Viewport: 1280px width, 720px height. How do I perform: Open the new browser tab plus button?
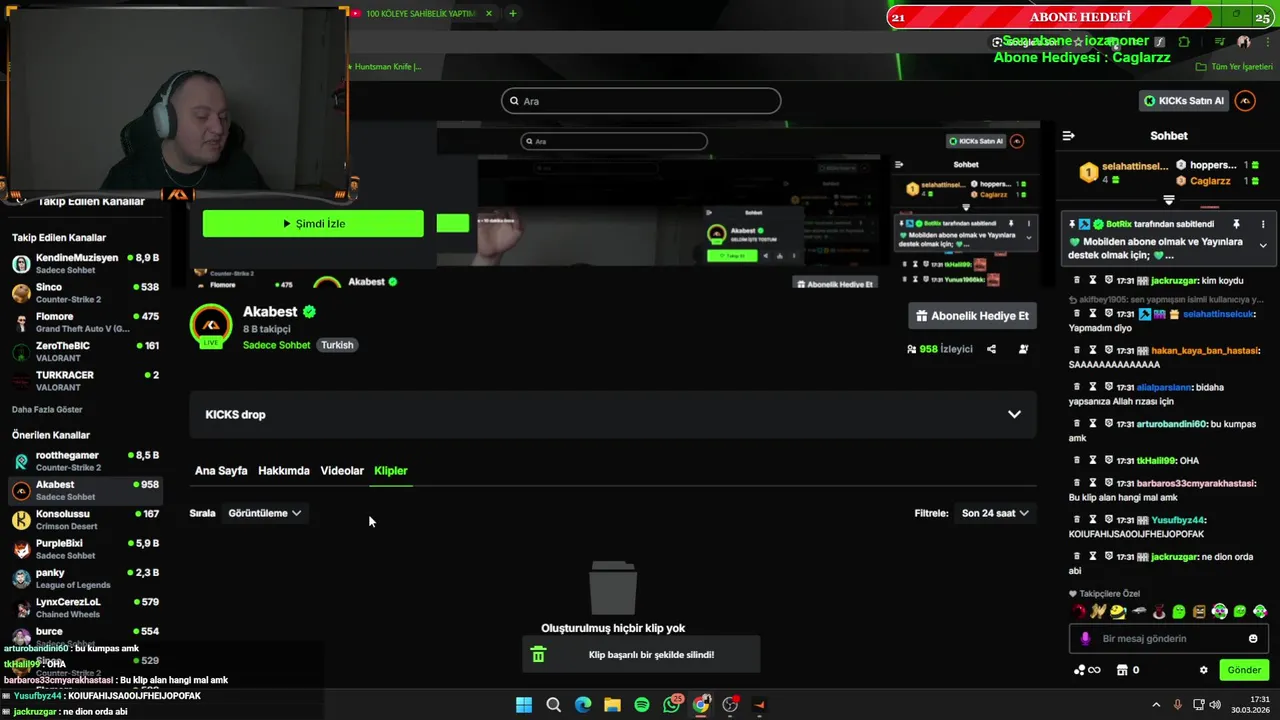point(512,13)
